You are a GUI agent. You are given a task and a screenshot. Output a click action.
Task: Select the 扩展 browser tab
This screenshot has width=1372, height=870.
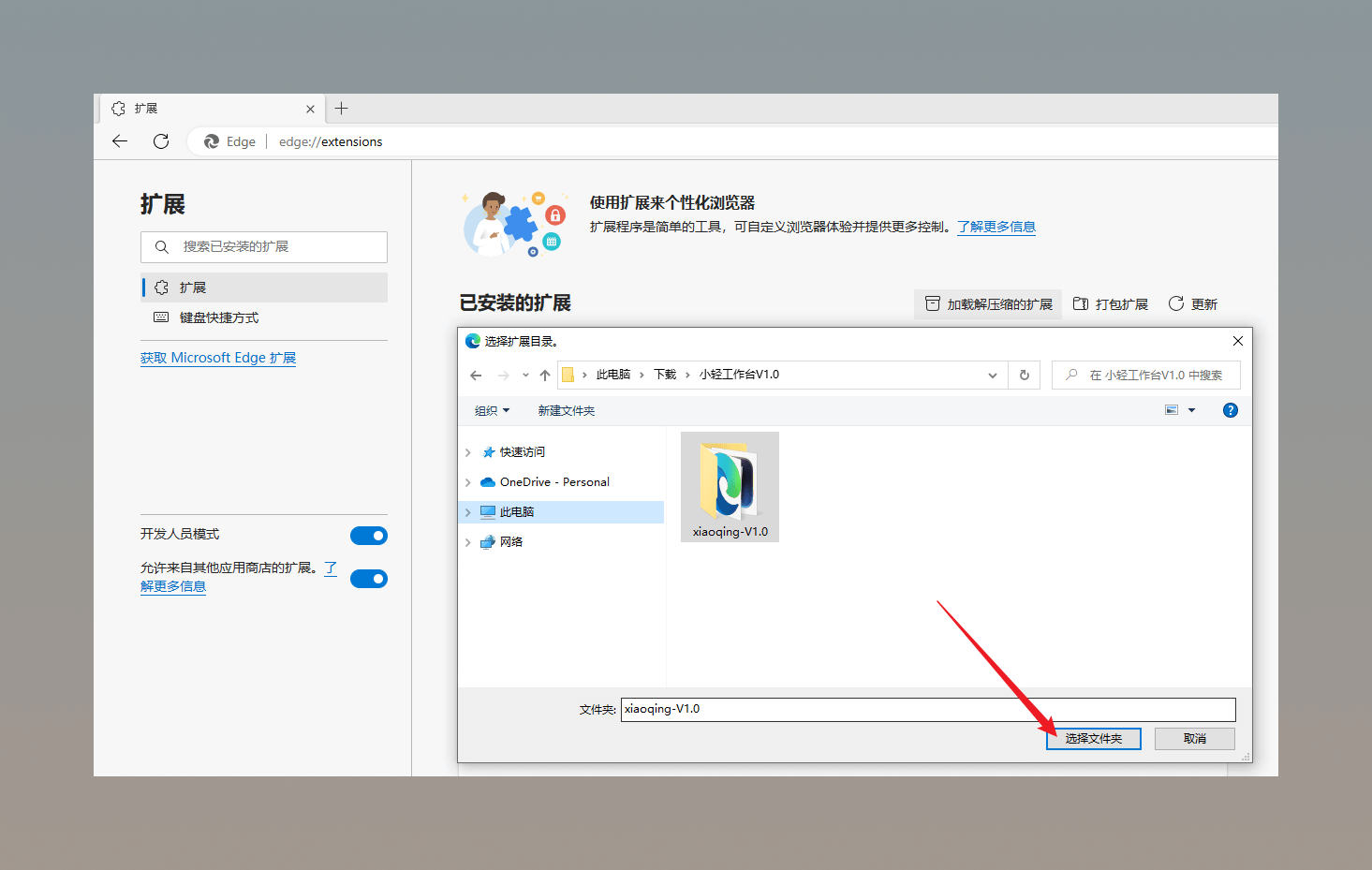click(212, 109)
